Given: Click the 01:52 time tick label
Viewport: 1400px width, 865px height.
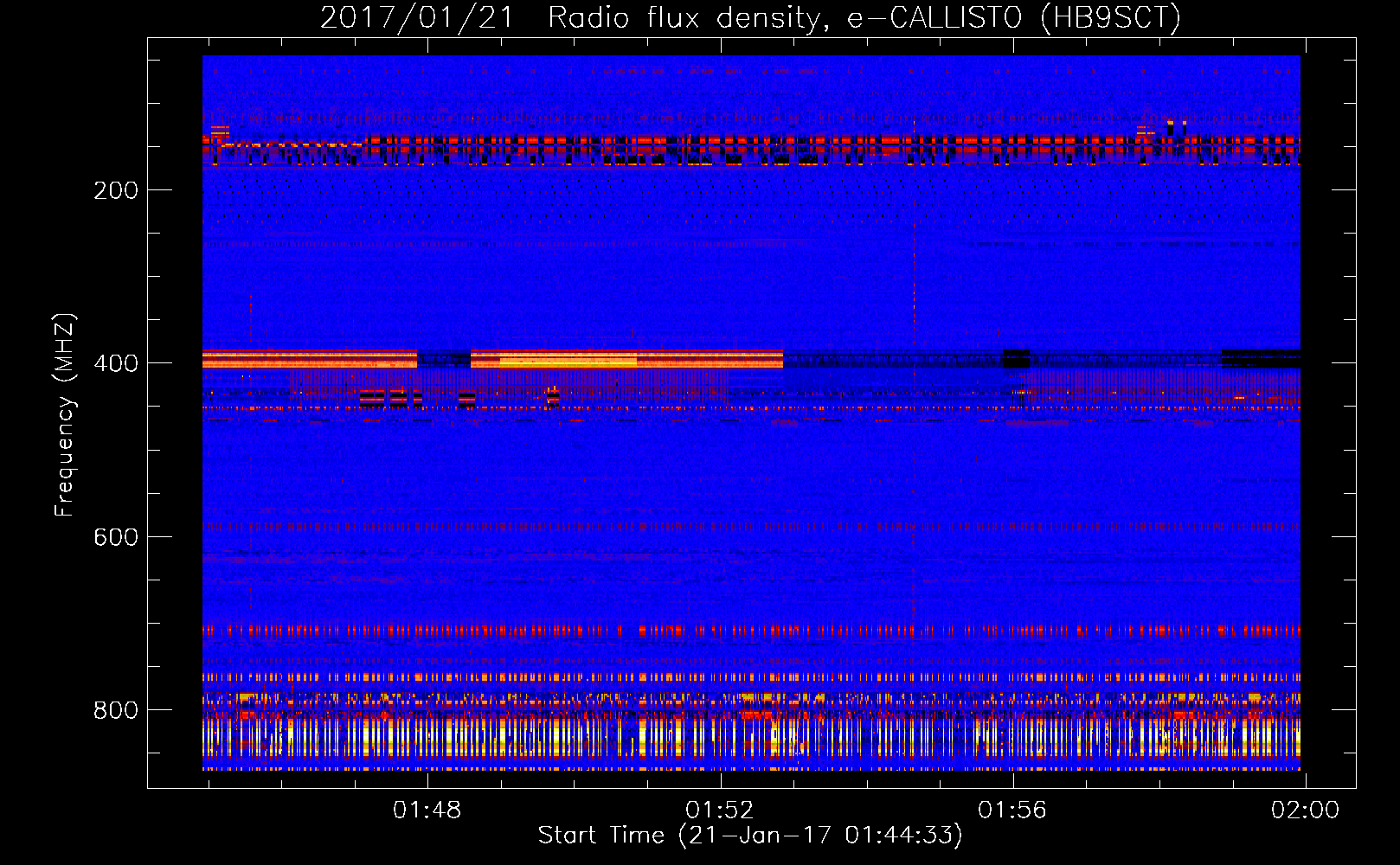Looking at the screenshot, I should [x=720, y=811].
